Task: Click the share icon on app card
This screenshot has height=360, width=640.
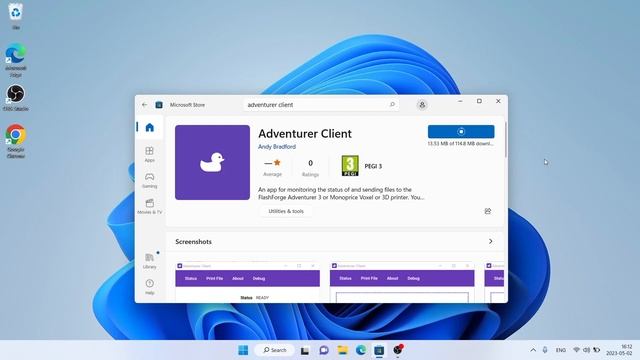Action: pos(488,211)
